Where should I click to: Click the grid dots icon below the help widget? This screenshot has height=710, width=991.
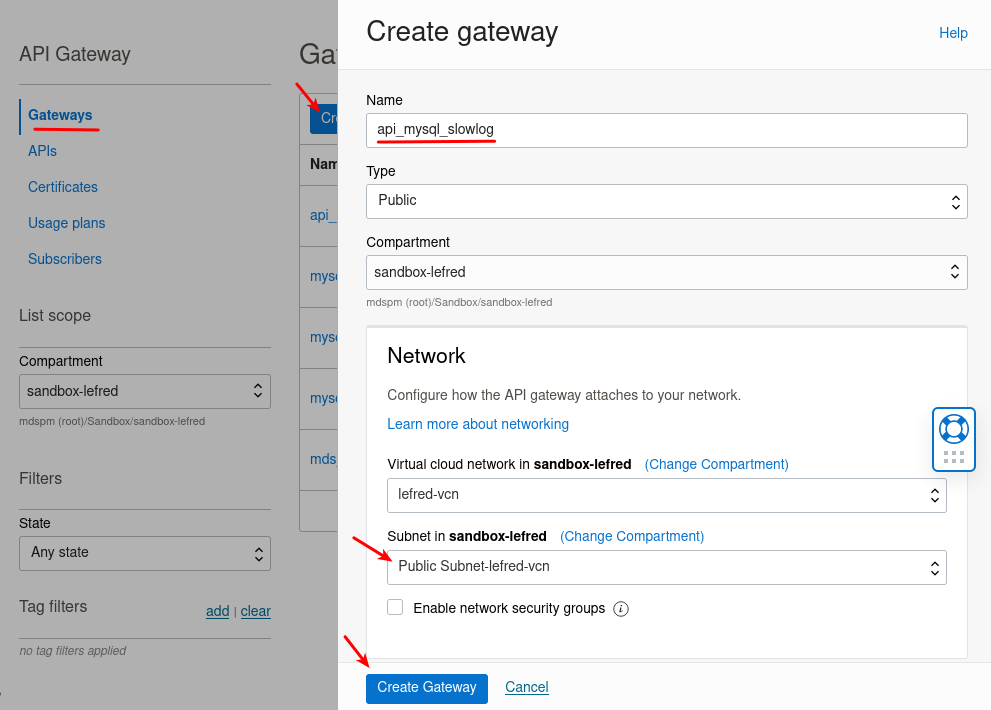pos(952,459)
